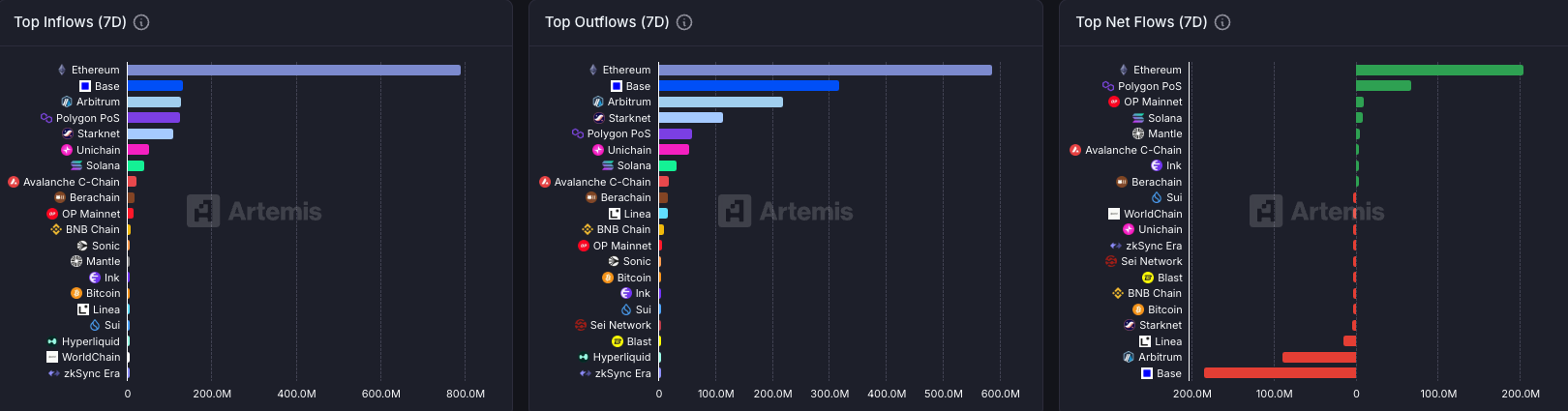Click Linea label in Top Inflows
1568x411 pixels.
pyautogui.click(x=106, y=309)
